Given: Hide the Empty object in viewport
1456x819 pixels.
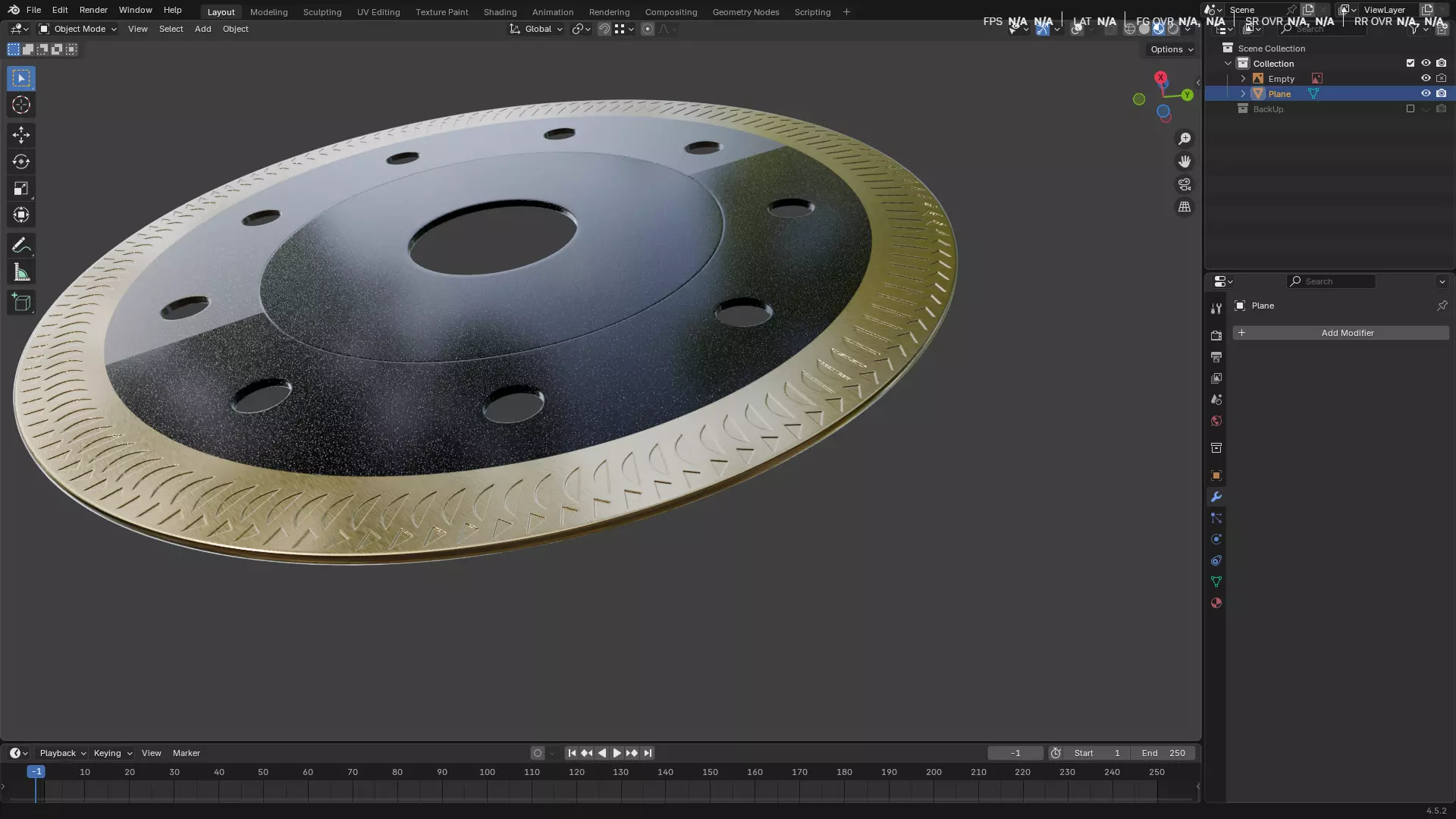Looking at the screenshot, I should [x=1426, y=78].
